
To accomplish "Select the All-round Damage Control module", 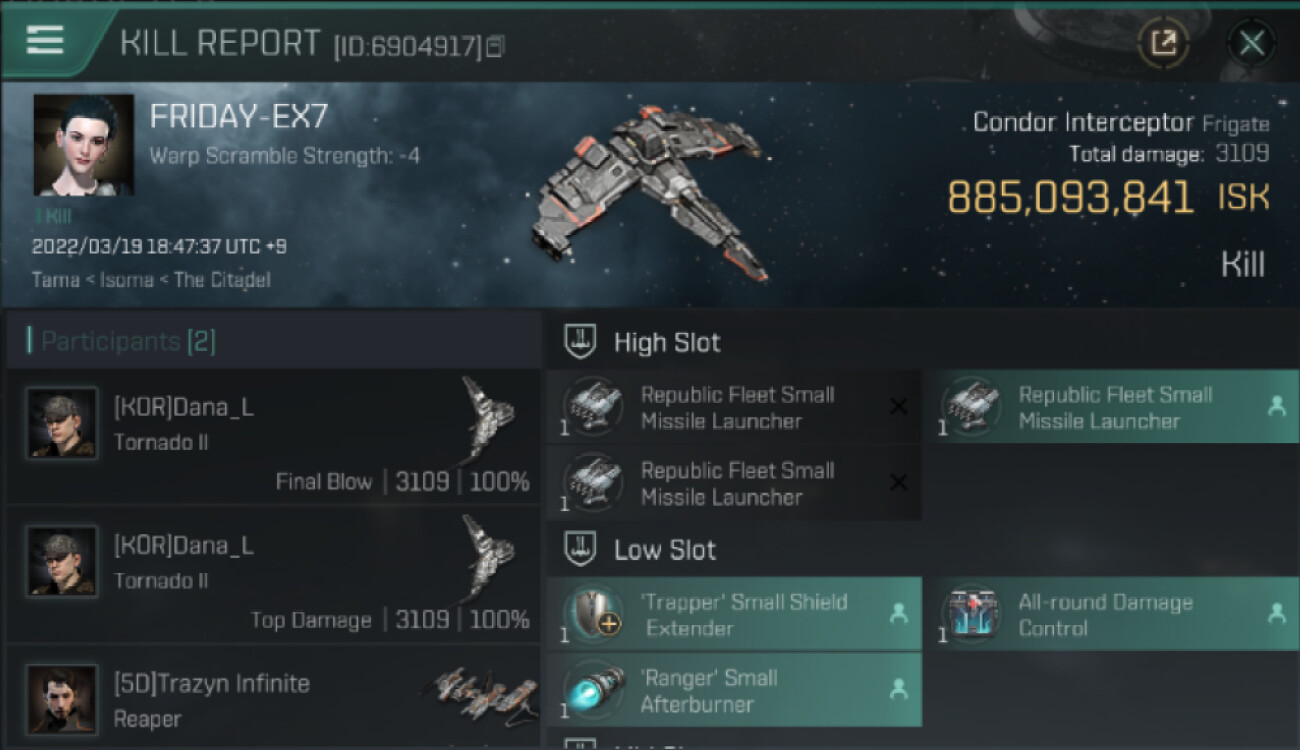I will tap(1111, 614).
